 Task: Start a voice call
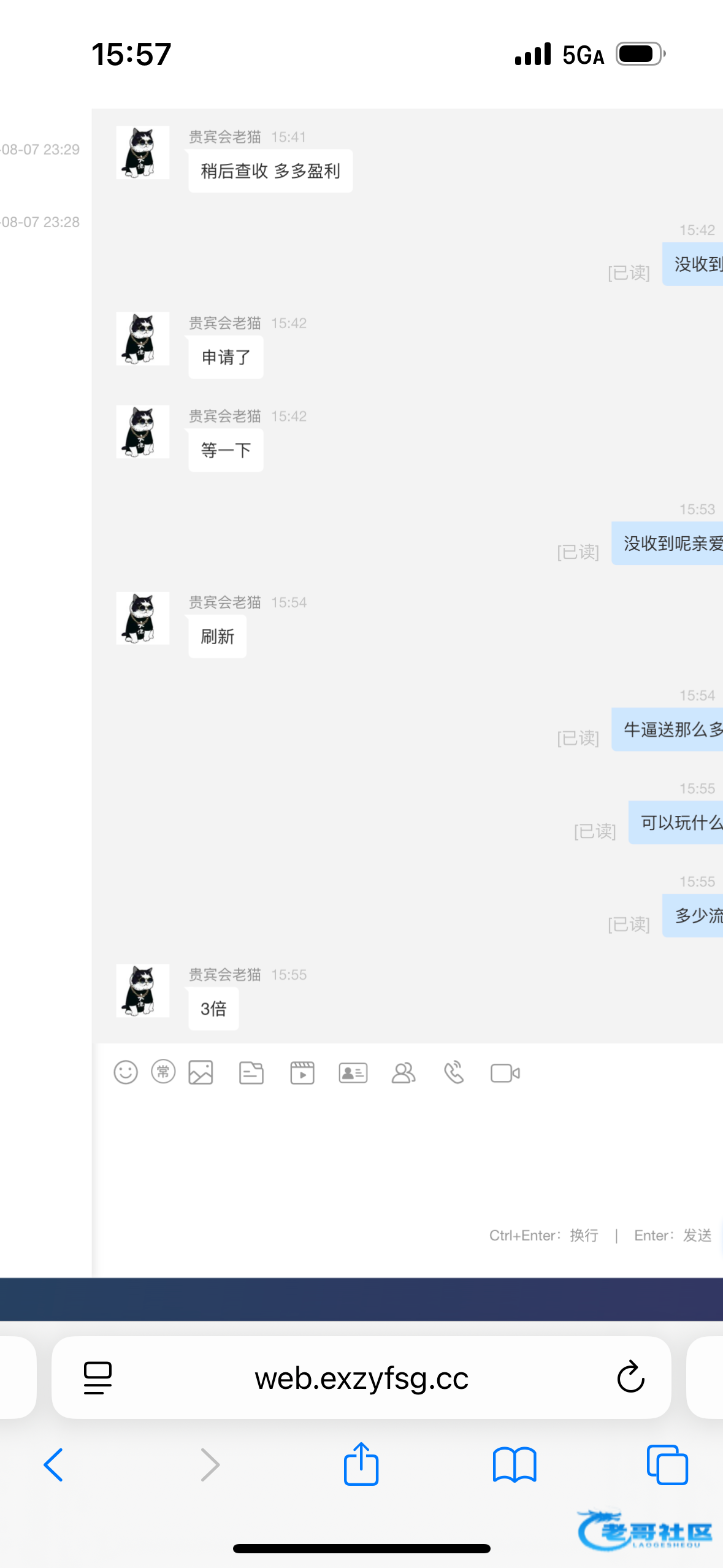pos(454,1073)
